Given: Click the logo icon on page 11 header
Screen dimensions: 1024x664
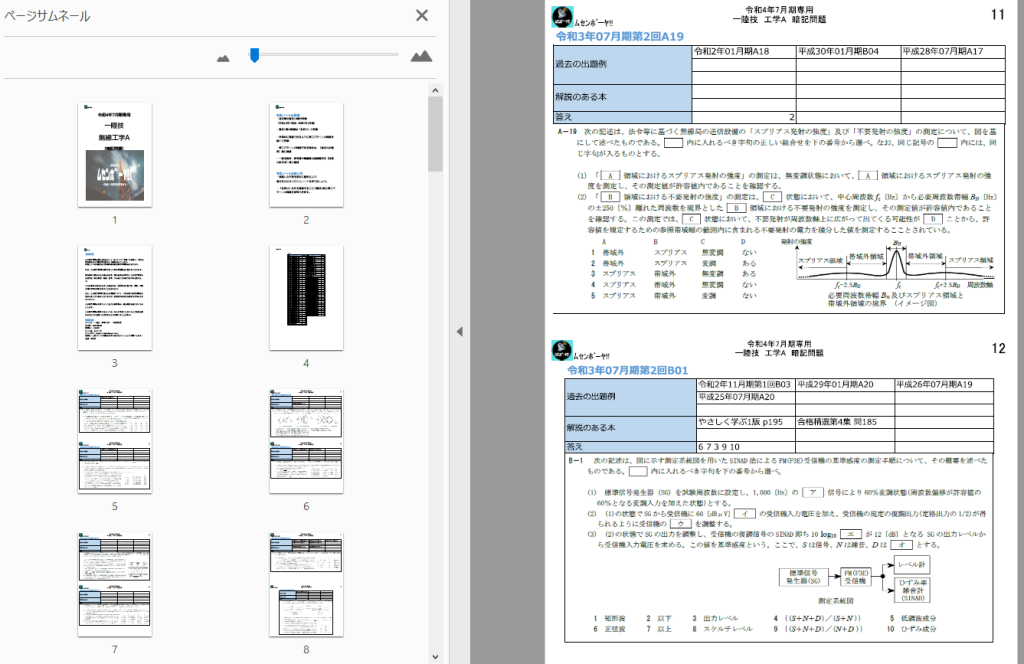Looking at the screenshot, I should coord(562,17).
